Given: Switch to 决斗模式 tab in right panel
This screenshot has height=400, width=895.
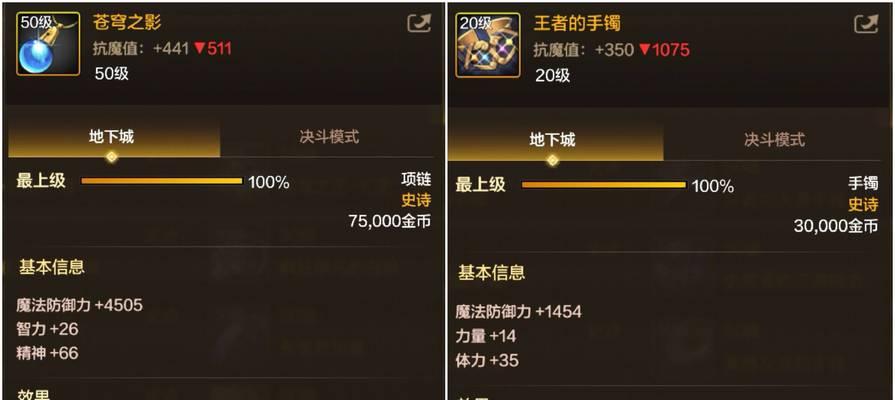Looking at the screenshot, I should click(775, 140).
